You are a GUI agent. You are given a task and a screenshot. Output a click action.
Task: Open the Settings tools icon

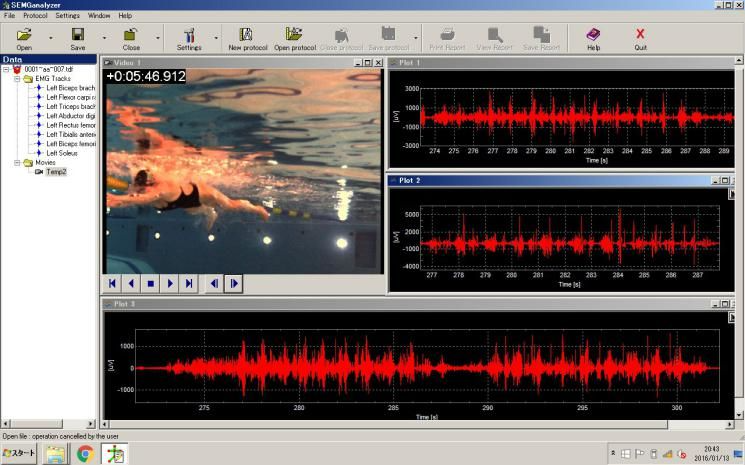pos(189,35)
